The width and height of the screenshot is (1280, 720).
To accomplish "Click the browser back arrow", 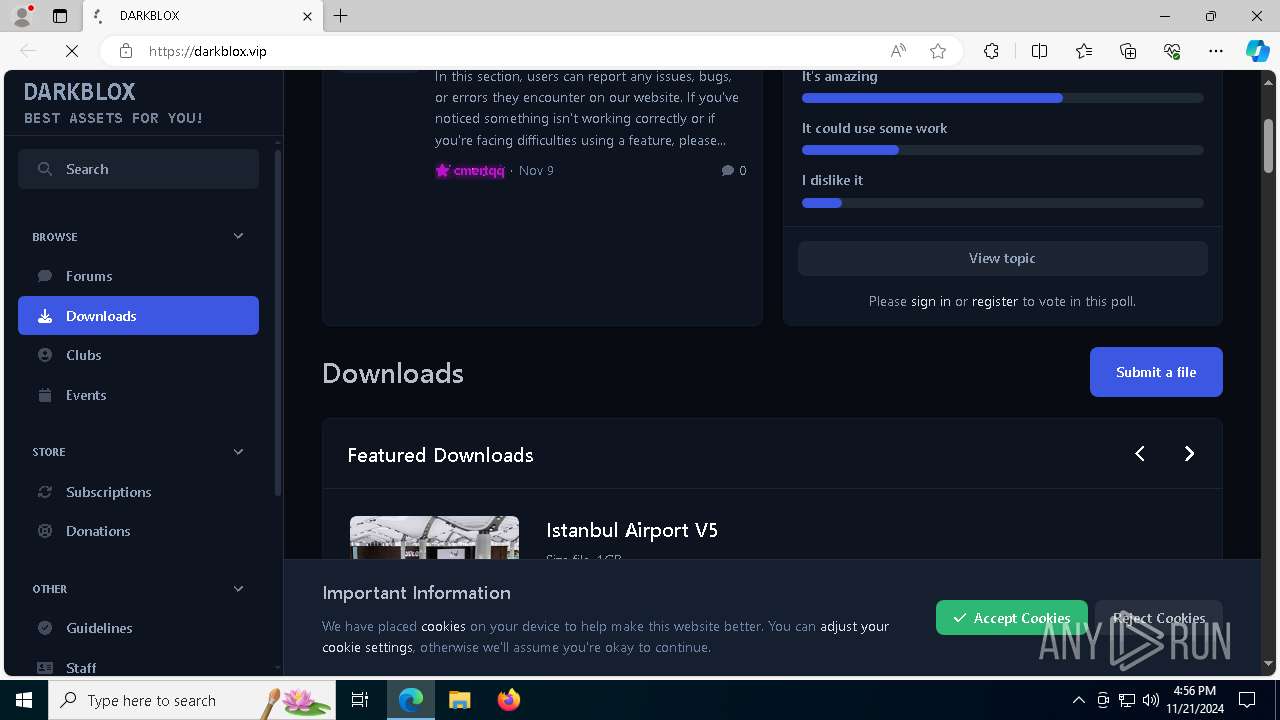I will tap(28, 51).
